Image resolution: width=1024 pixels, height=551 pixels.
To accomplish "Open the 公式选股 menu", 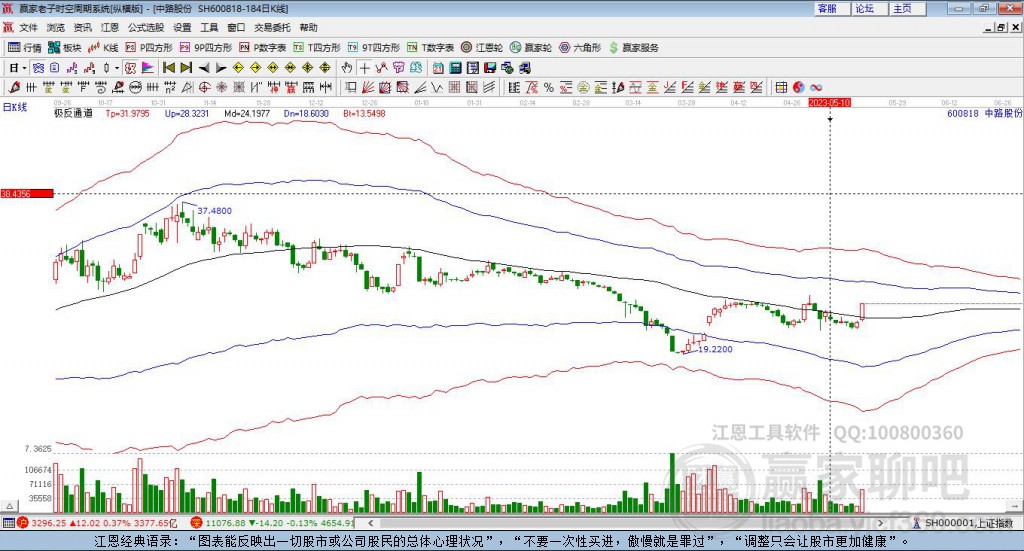I will [x=146, y=27].
